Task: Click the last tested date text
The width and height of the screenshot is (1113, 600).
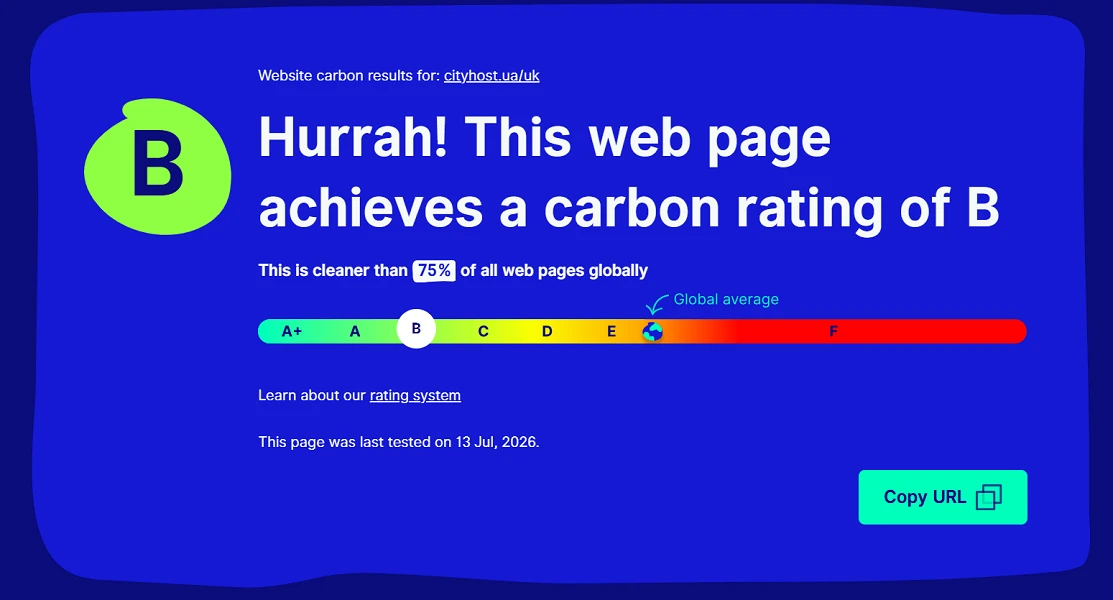Action: coord(399,442)
